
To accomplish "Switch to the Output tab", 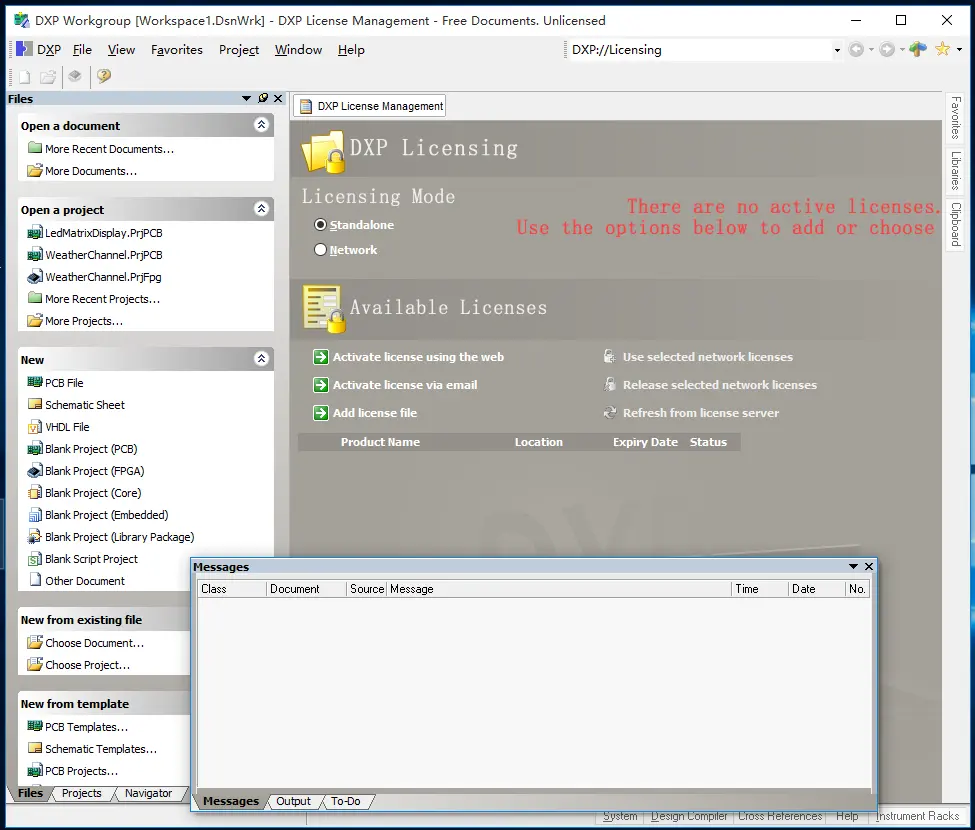I will [x=293, y=801].
